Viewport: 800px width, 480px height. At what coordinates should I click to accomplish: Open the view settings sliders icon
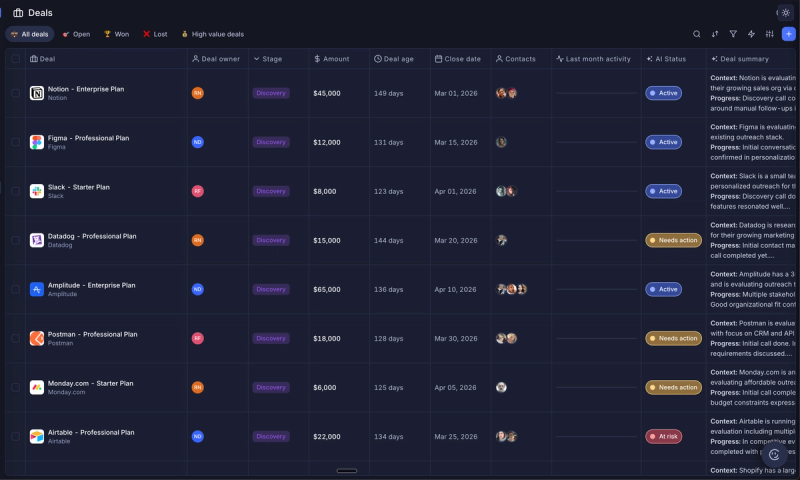pos(770,34)
